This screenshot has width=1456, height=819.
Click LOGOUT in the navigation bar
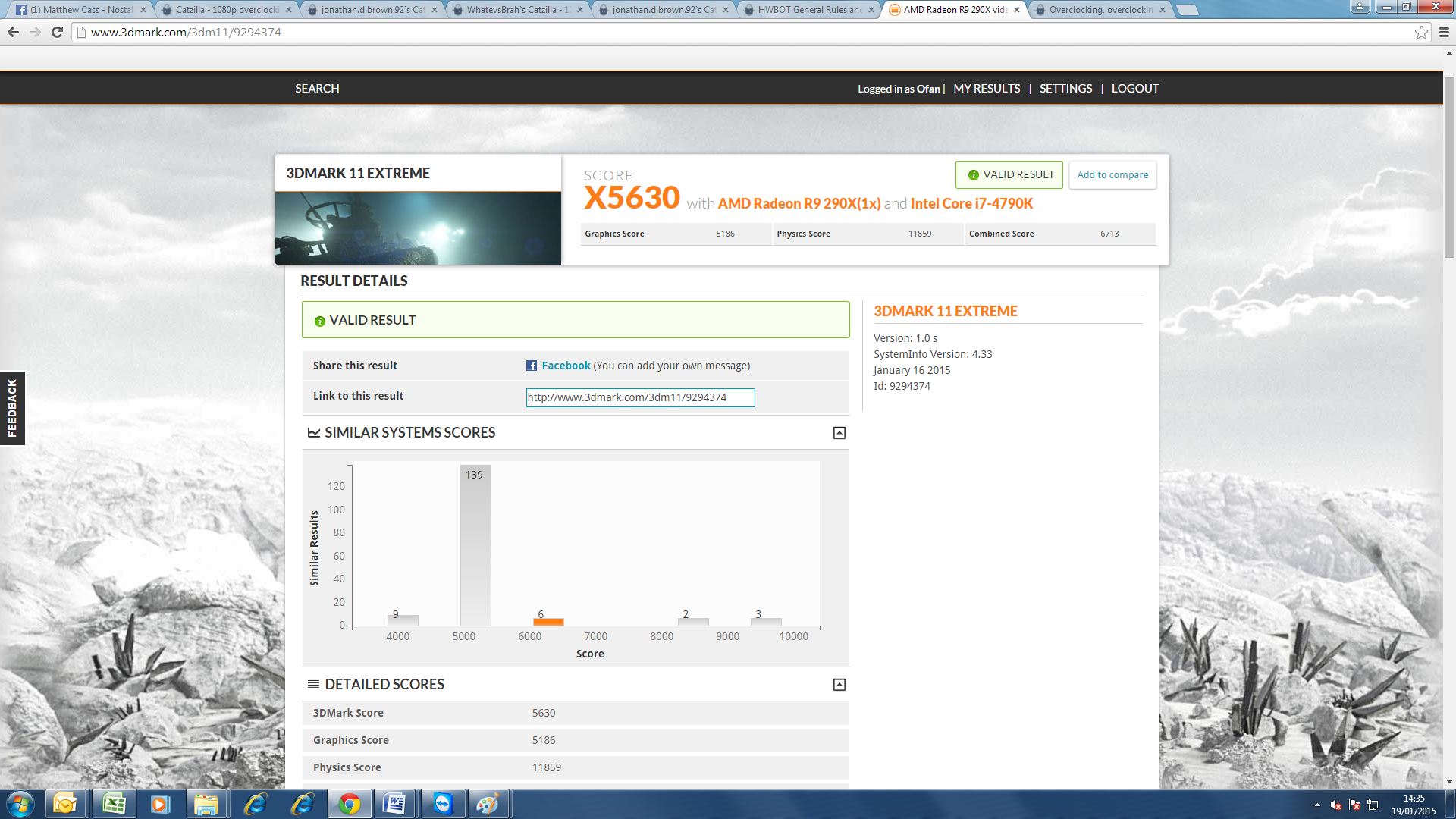[1134, 89]
